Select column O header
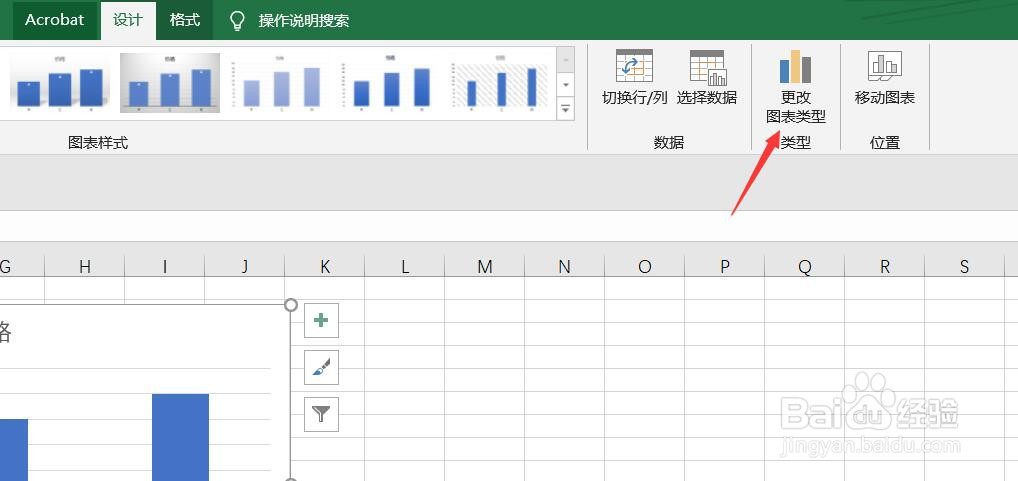1018x481 pixels. click(645, 266)
